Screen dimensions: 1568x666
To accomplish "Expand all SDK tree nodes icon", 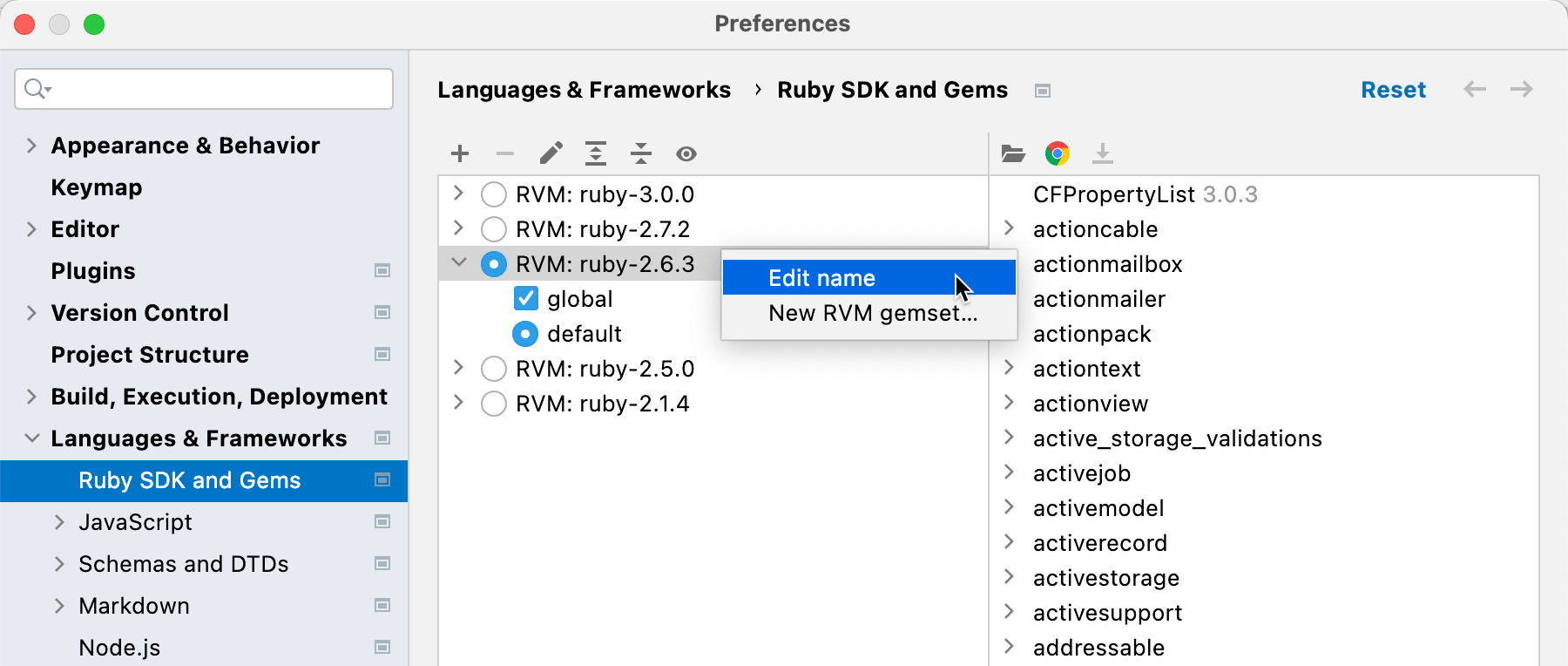I will tap(596, 154).
